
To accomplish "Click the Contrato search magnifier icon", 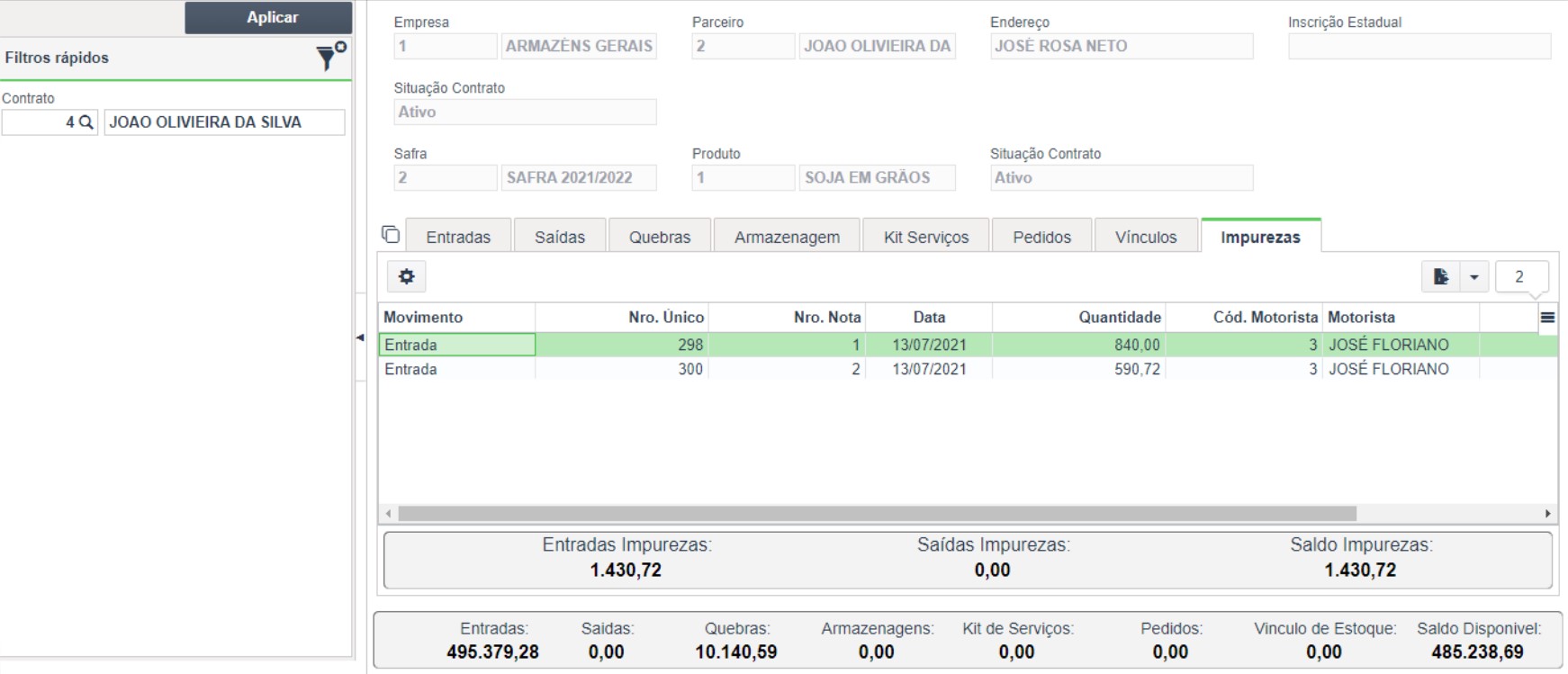I will click(x=86, y=122).
